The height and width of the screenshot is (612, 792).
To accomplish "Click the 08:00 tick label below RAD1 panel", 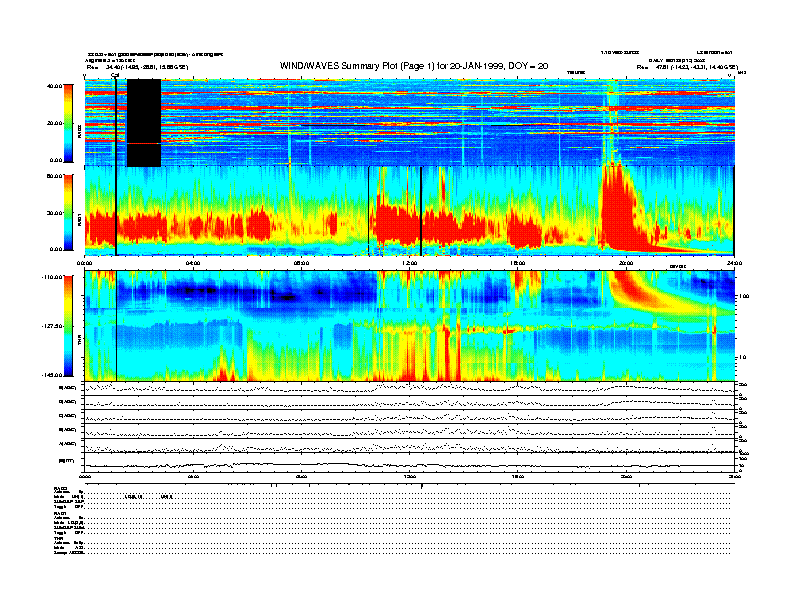I will point(301,263).
